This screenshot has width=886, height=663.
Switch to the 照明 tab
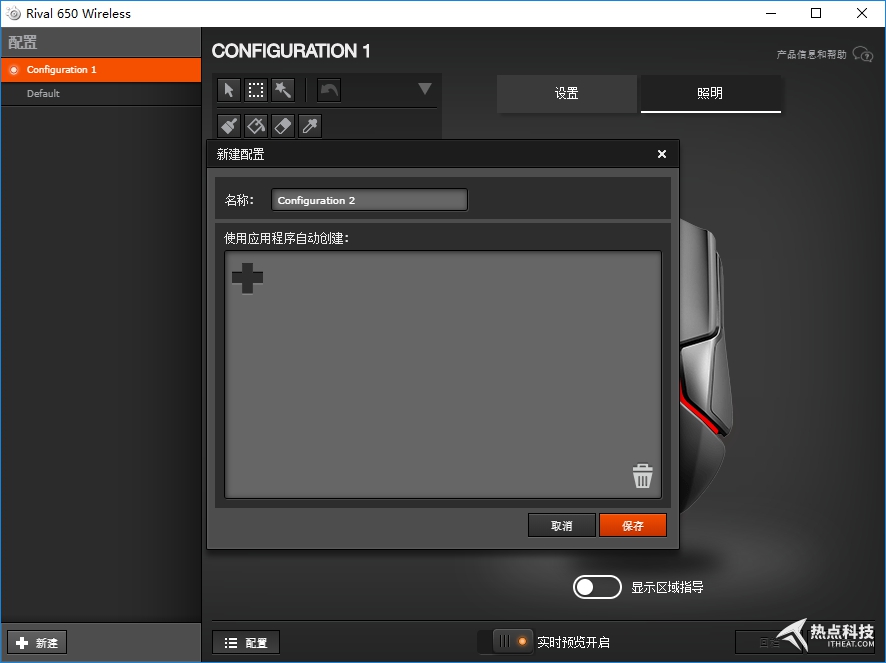point(710,94)
